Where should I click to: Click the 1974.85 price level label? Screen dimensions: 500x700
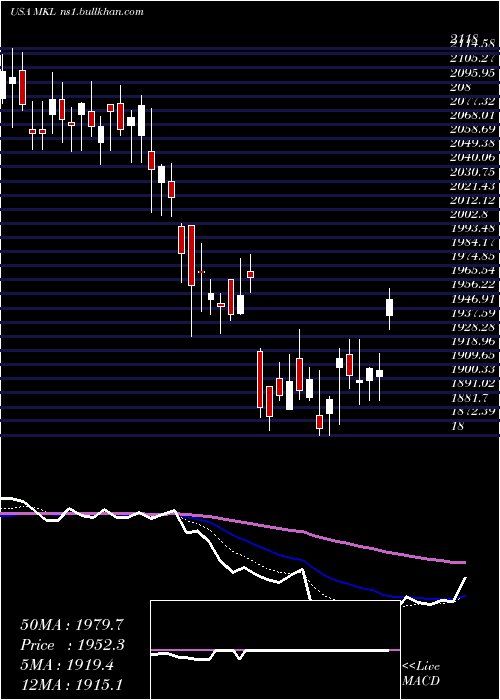(x=473, y=256)
